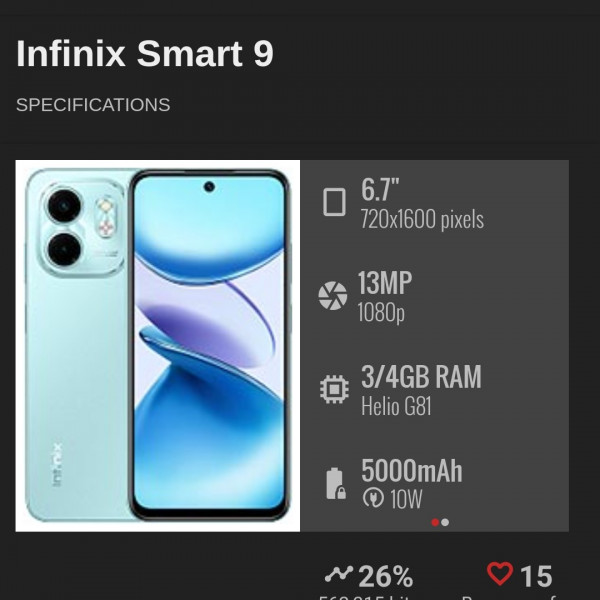The height and width of the screenshot is (600, 600).
Task: Click the 26% popularity value
Action: pyautogui.click(x=386, y=576)
